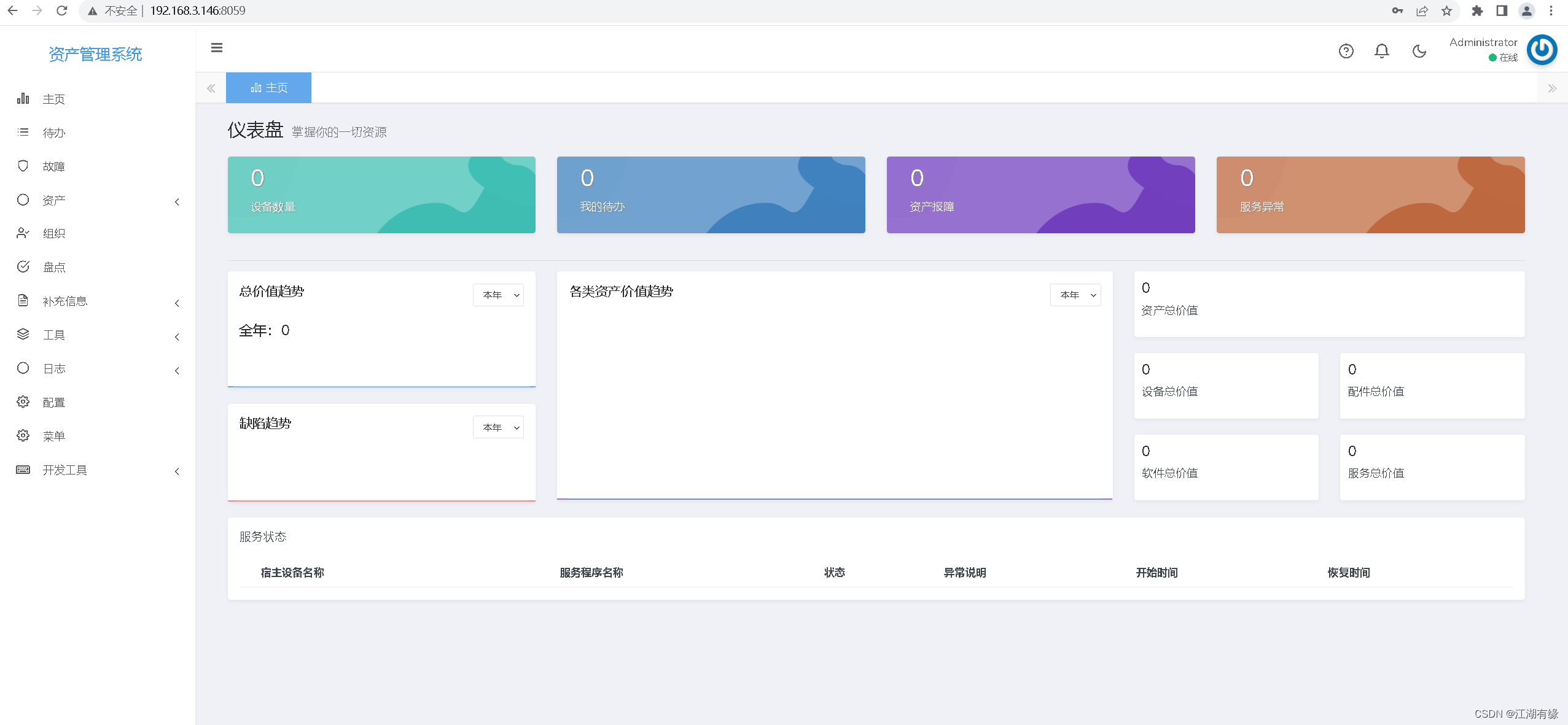The height and width of the screenshot is (725, 1568).
Task: Click the hamburger menu collapse icon
Action: tap(216, 48)
